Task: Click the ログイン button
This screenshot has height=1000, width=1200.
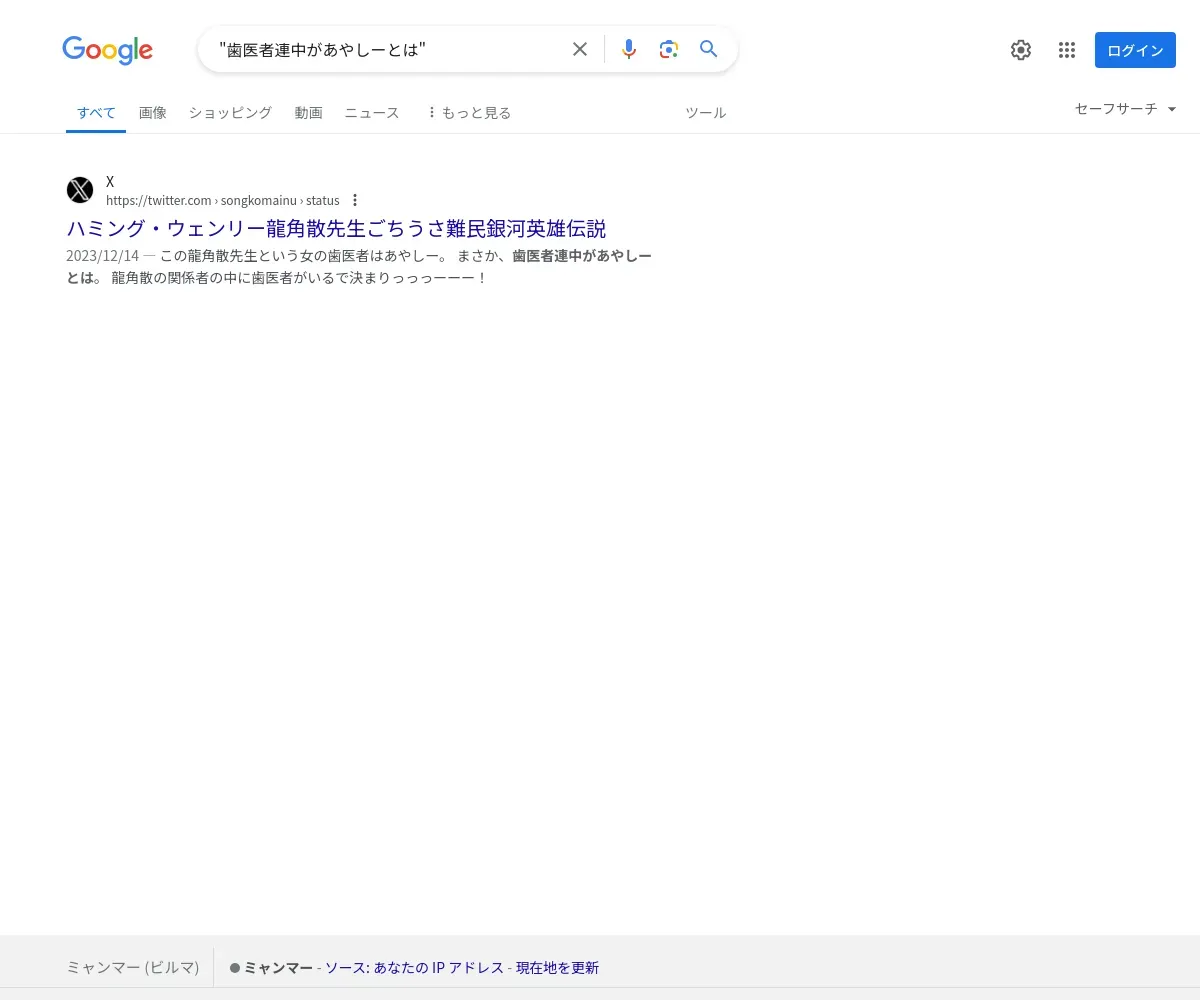Action: 1135,50
